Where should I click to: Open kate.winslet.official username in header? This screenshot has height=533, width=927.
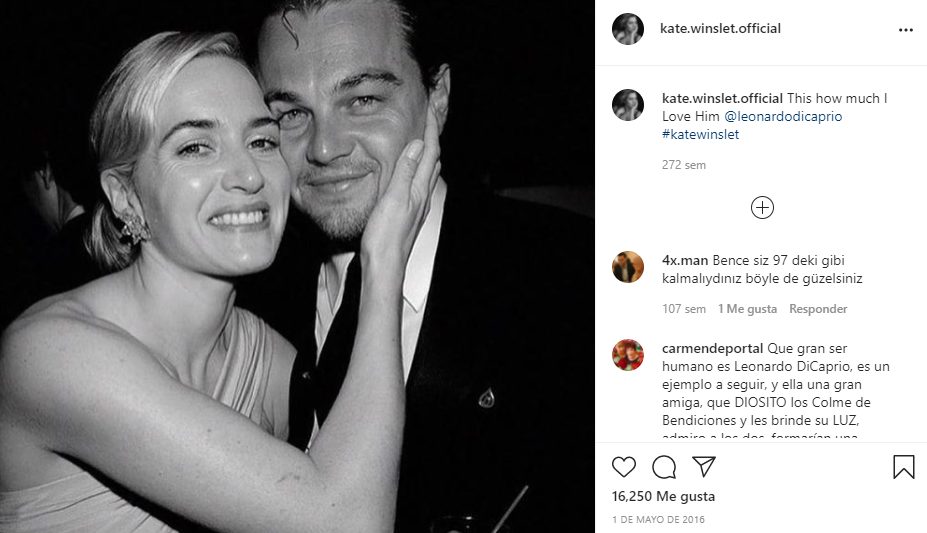720,29
